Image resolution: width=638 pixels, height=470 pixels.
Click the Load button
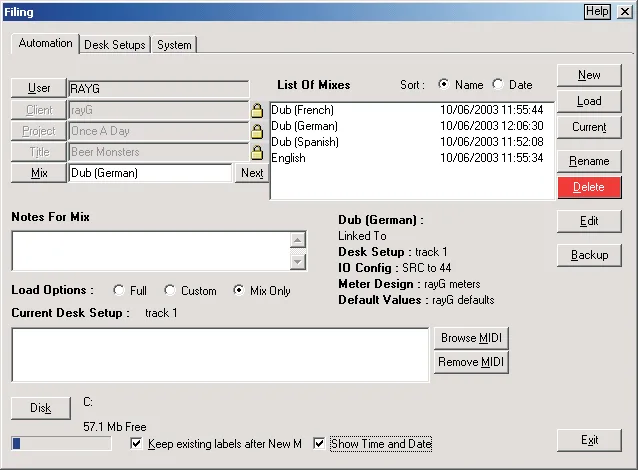pyautogui.click(x=589, y=101)
